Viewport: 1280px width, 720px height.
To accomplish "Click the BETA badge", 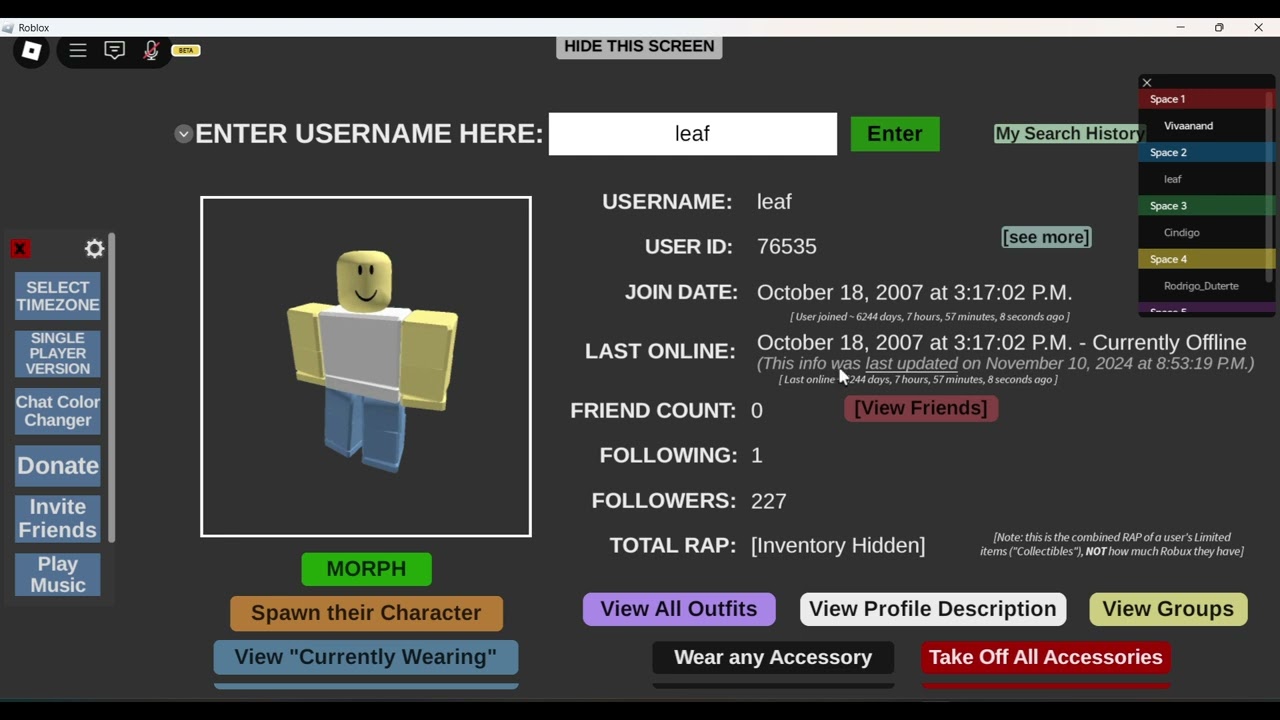I will (186, 50).
